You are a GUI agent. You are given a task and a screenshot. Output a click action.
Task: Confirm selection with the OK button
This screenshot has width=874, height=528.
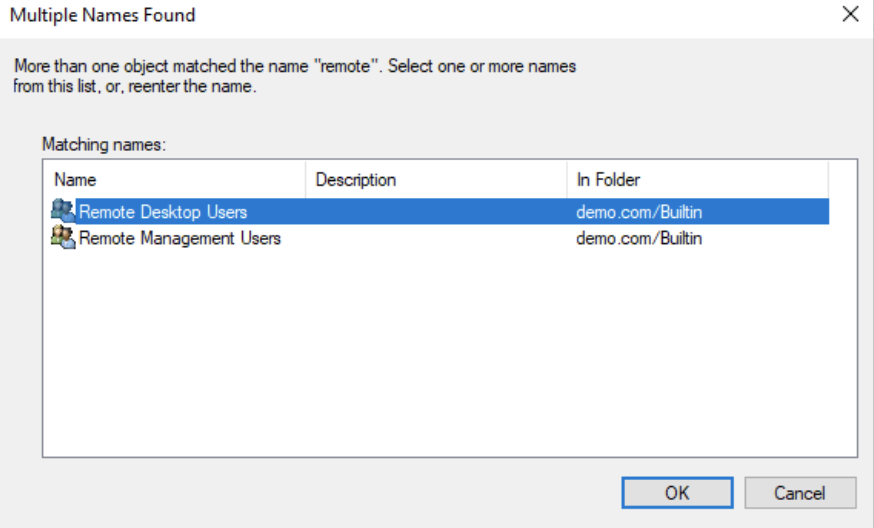point(677,493)
